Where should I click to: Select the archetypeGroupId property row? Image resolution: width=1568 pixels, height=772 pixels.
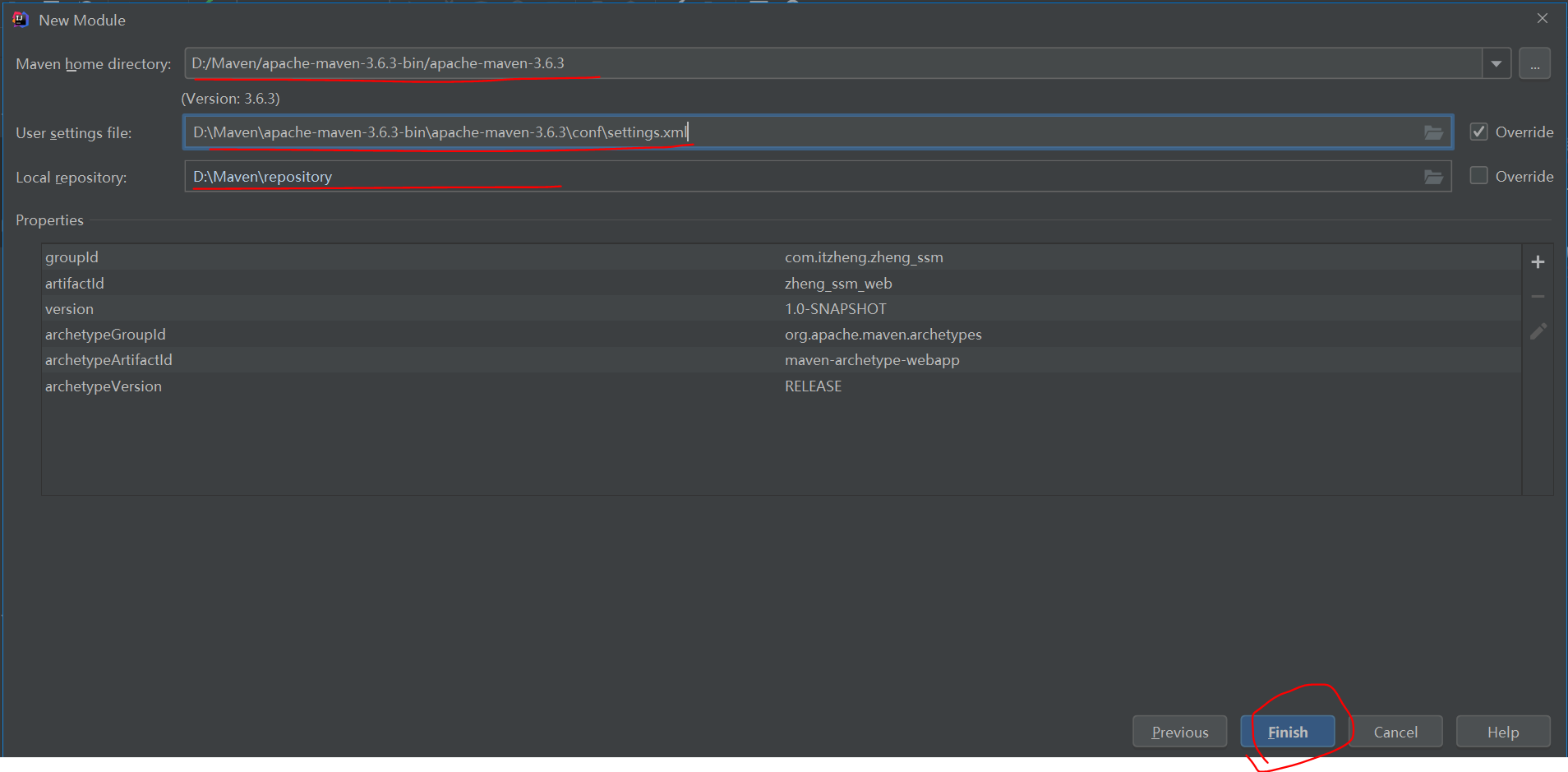pos(781,335)
